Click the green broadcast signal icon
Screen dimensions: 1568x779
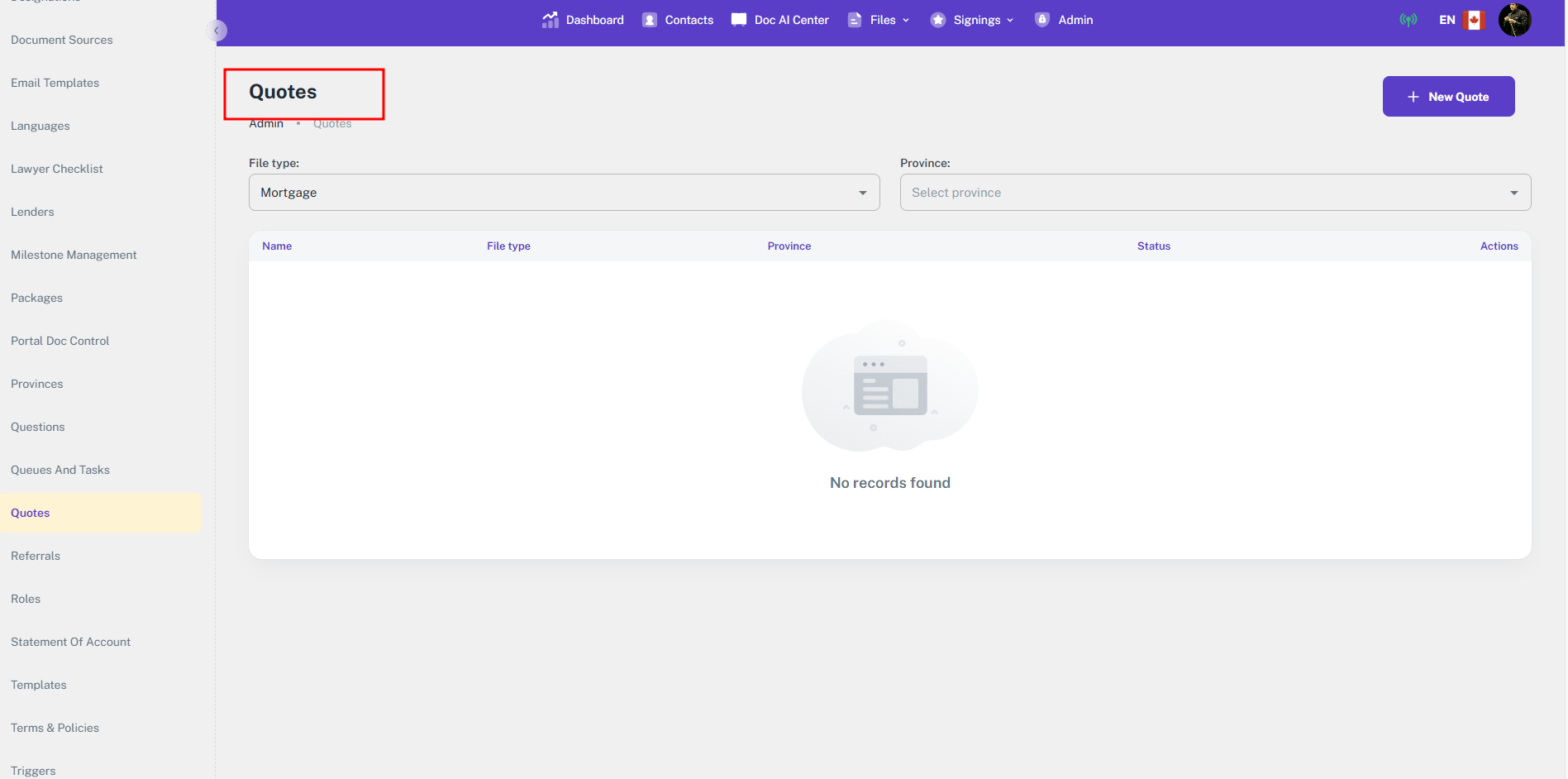[x=1408, y=20]
